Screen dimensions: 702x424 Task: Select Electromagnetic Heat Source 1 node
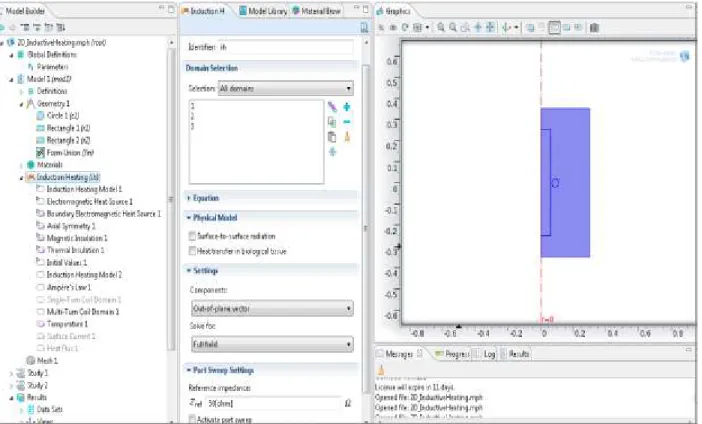click(90, 202)
